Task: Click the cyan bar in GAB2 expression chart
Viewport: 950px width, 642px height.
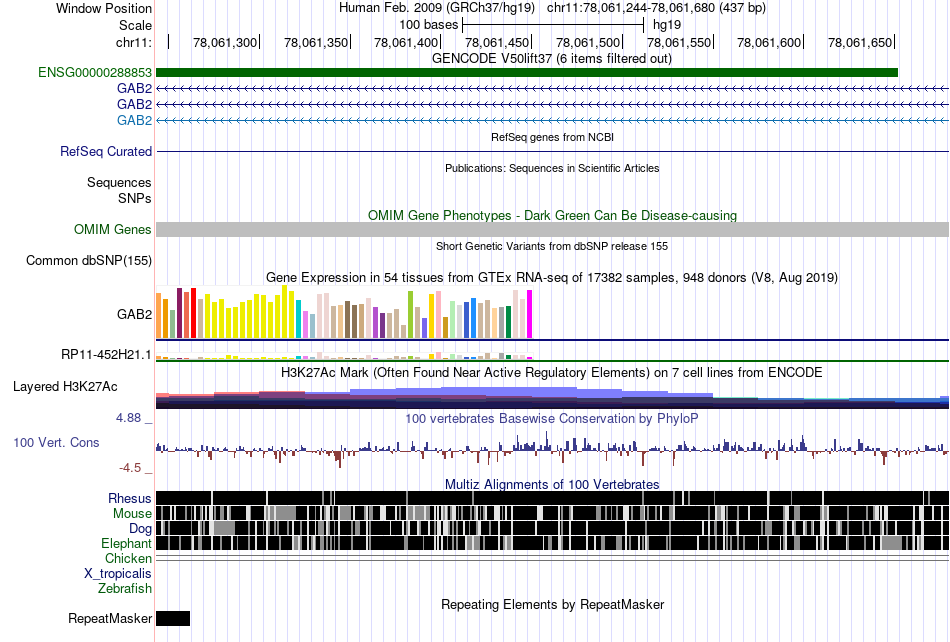Action: (299, 319)
